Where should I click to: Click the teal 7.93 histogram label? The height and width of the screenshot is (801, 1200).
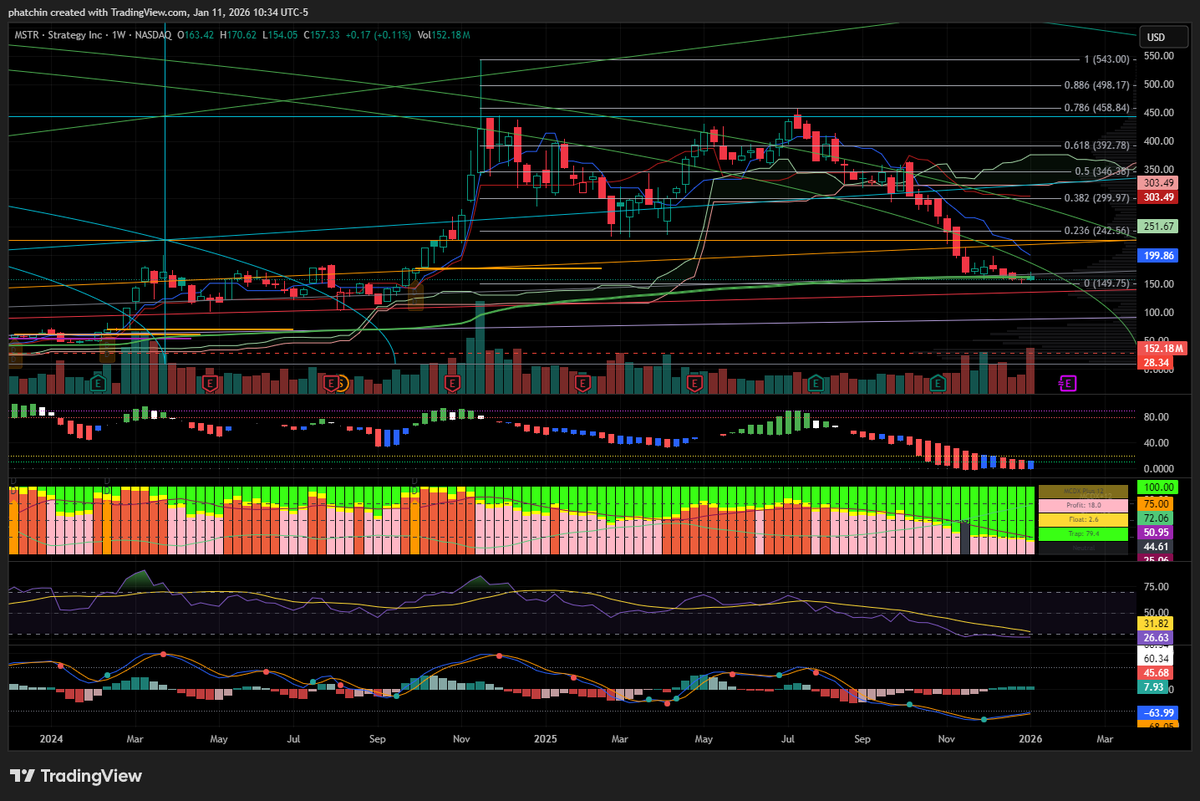pyautogui.click(x=1154, y=687)
